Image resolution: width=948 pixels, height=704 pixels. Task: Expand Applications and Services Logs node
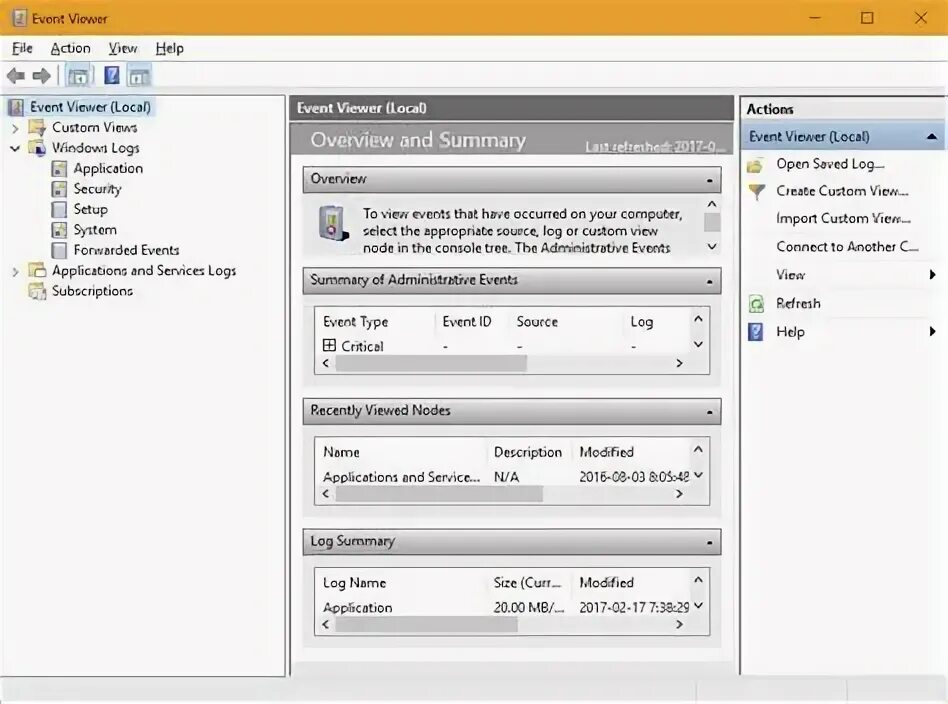pos(16,272)
